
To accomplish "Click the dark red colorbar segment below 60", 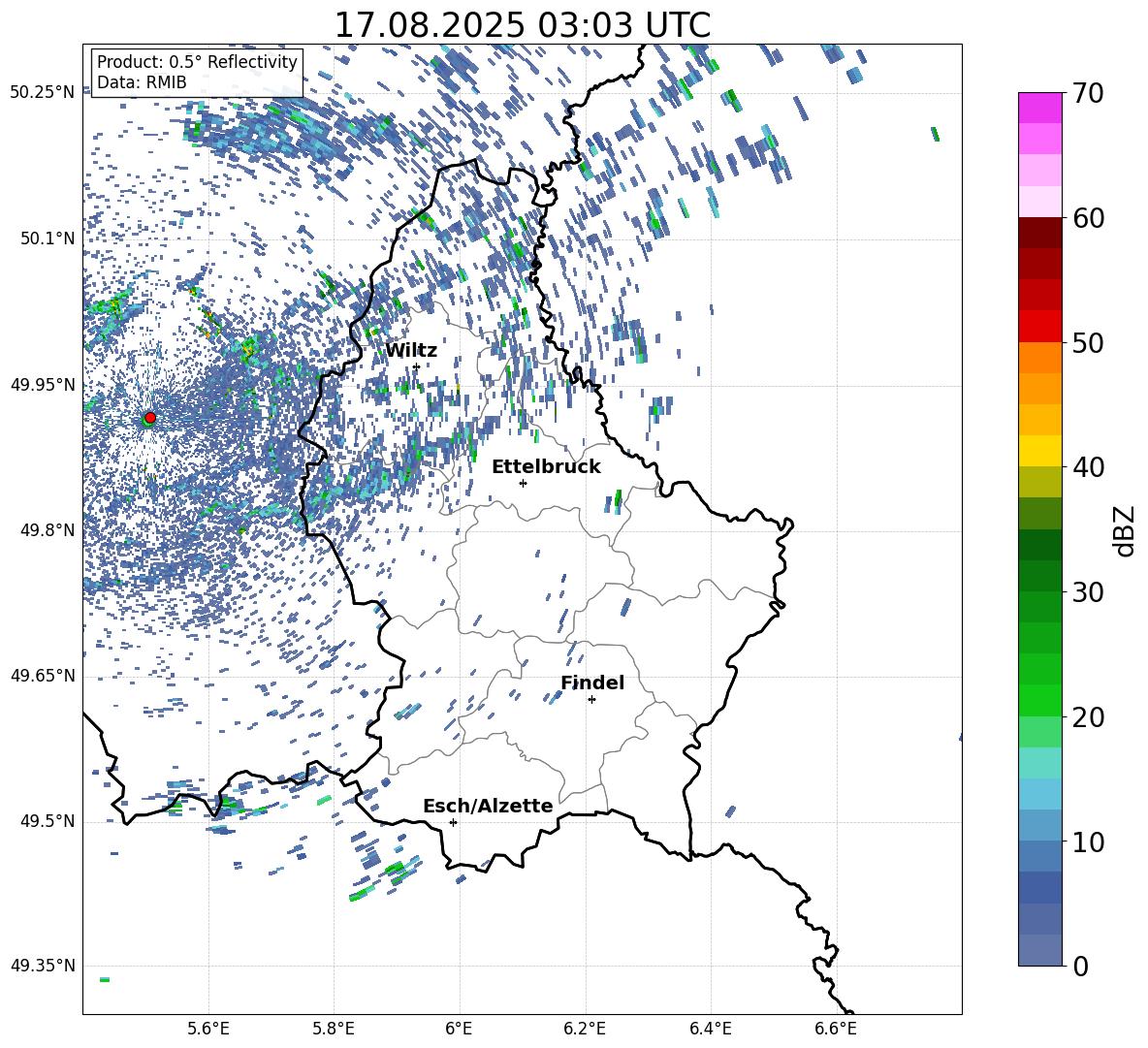I will tap(1039, 233).
